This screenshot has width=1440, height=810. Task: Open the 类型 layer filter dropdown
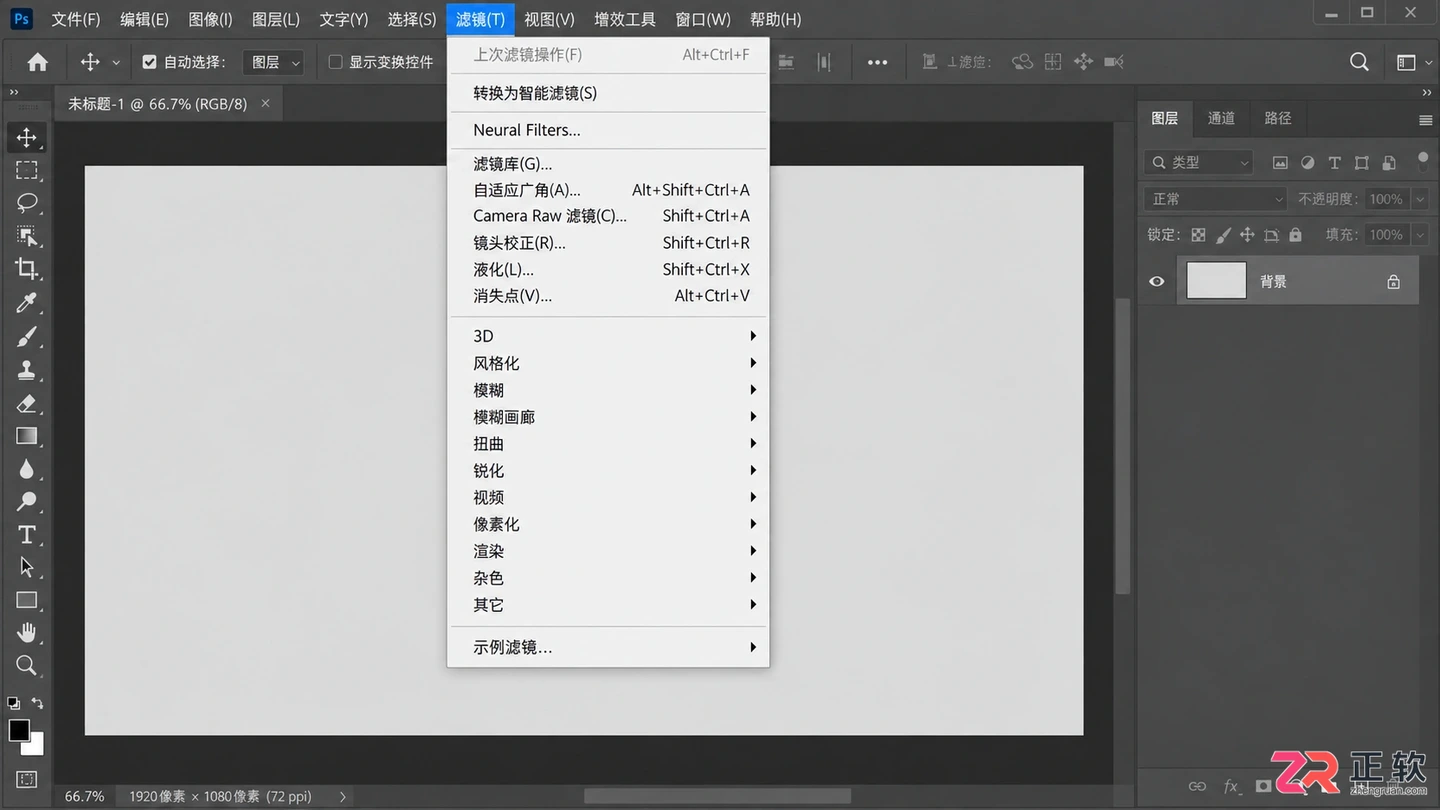coord(1198,162)
